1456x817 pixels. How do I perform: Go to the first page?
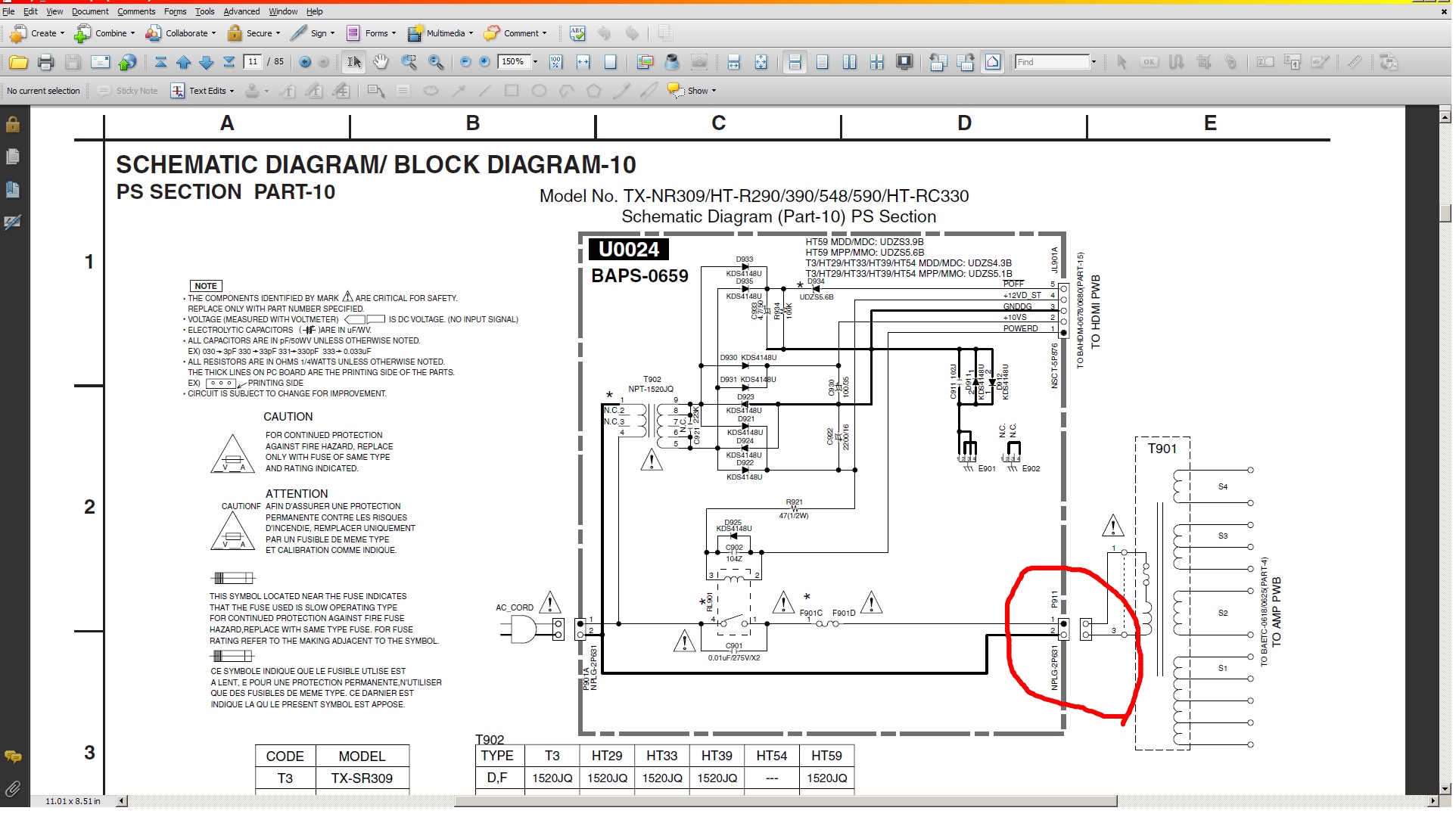tap(160, 62)
